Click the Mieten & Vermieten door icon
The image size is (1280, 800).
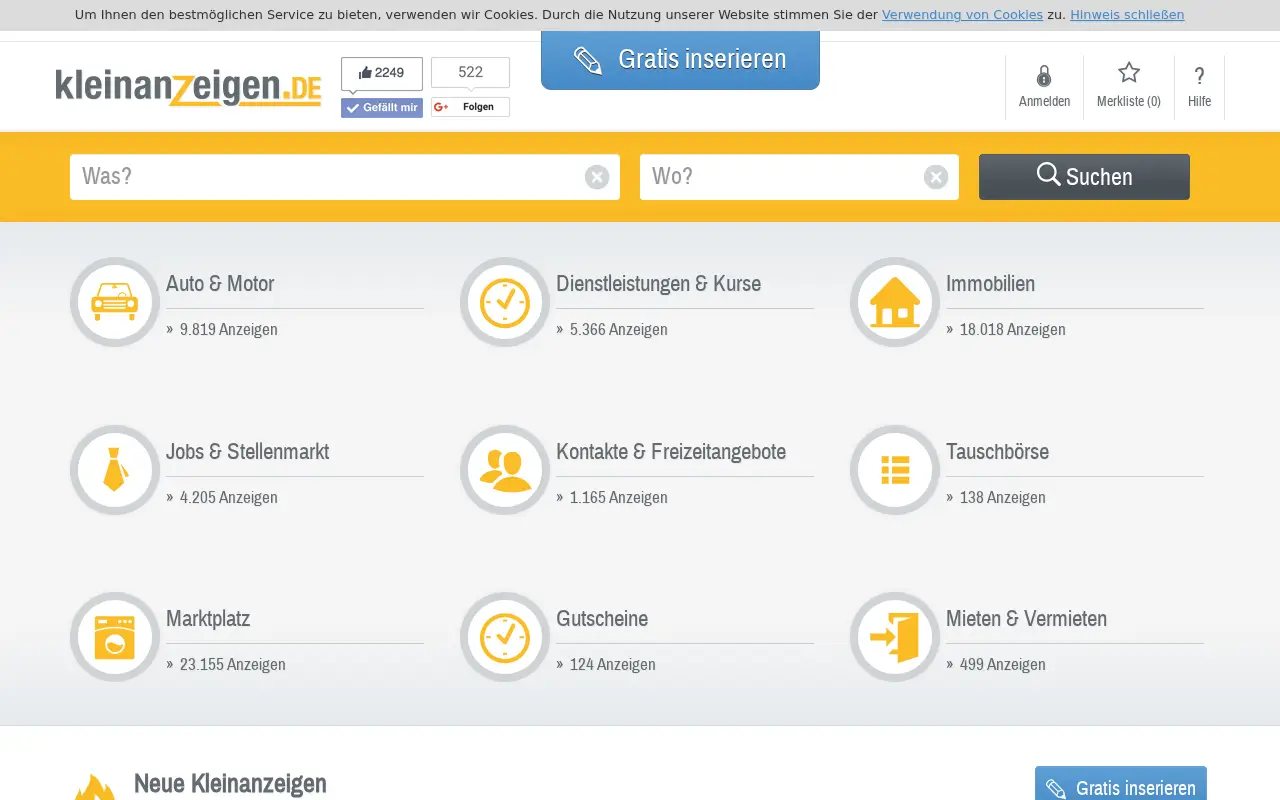tap(895, 637)
